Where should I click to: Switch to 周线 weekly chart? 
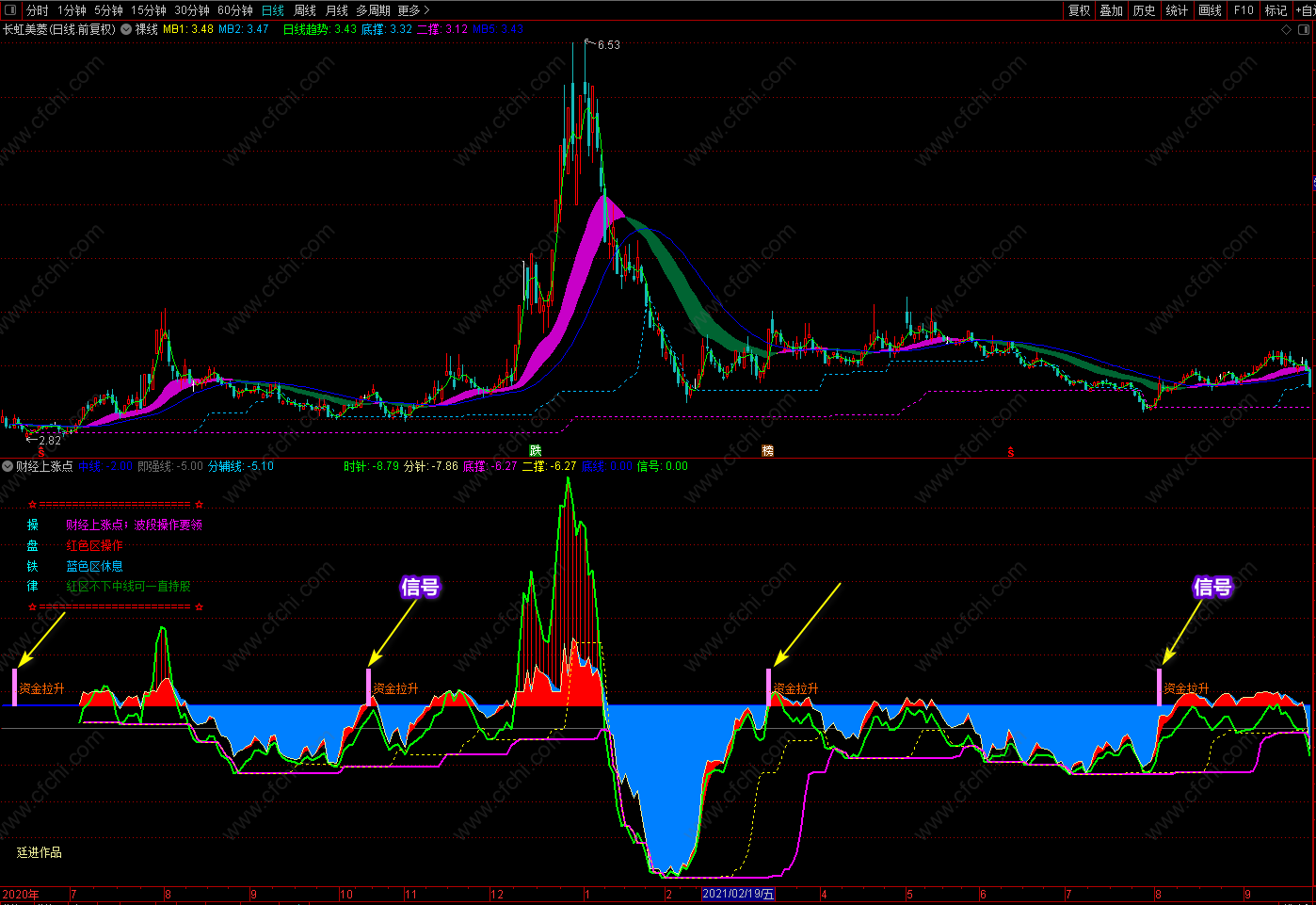pos(305,10)
